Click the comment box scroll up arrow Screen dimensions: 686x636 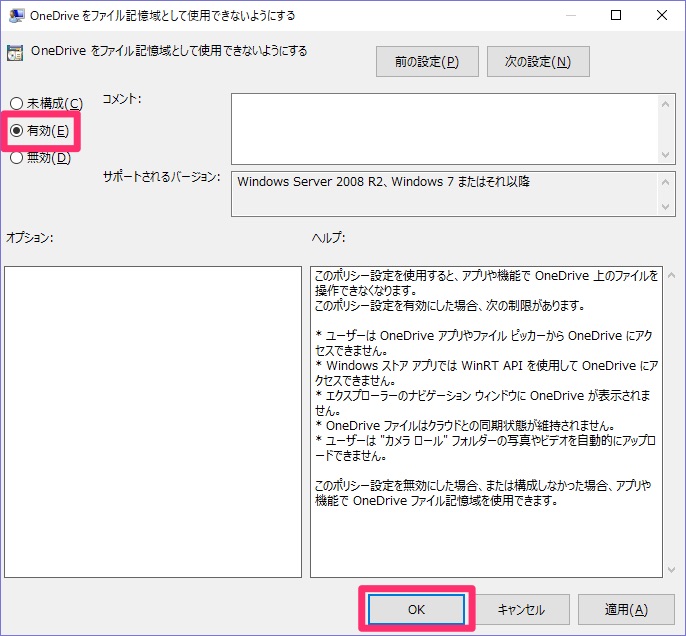[x=665, y=104]
